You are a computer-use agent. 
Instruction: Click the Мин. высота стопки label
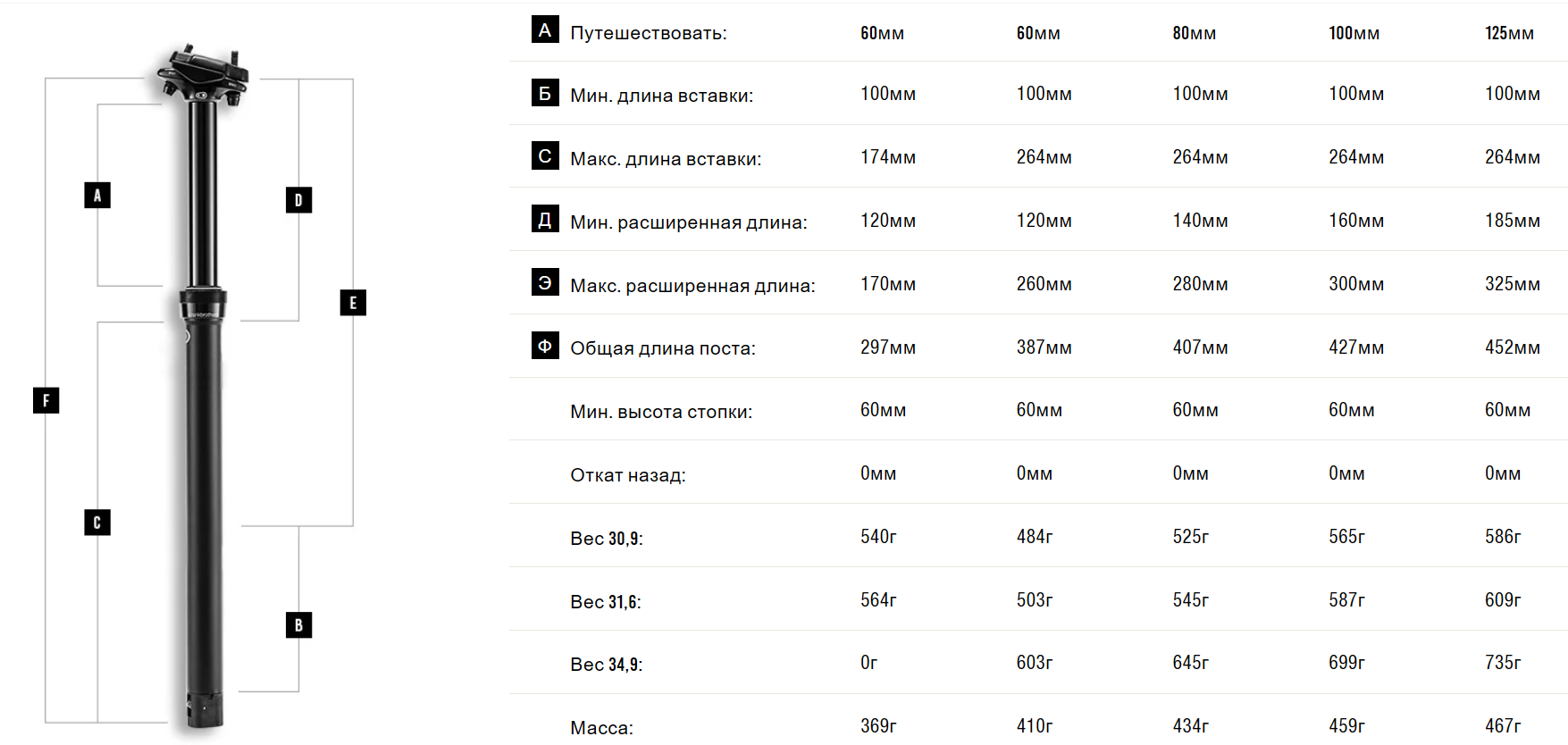coord(661,412)
